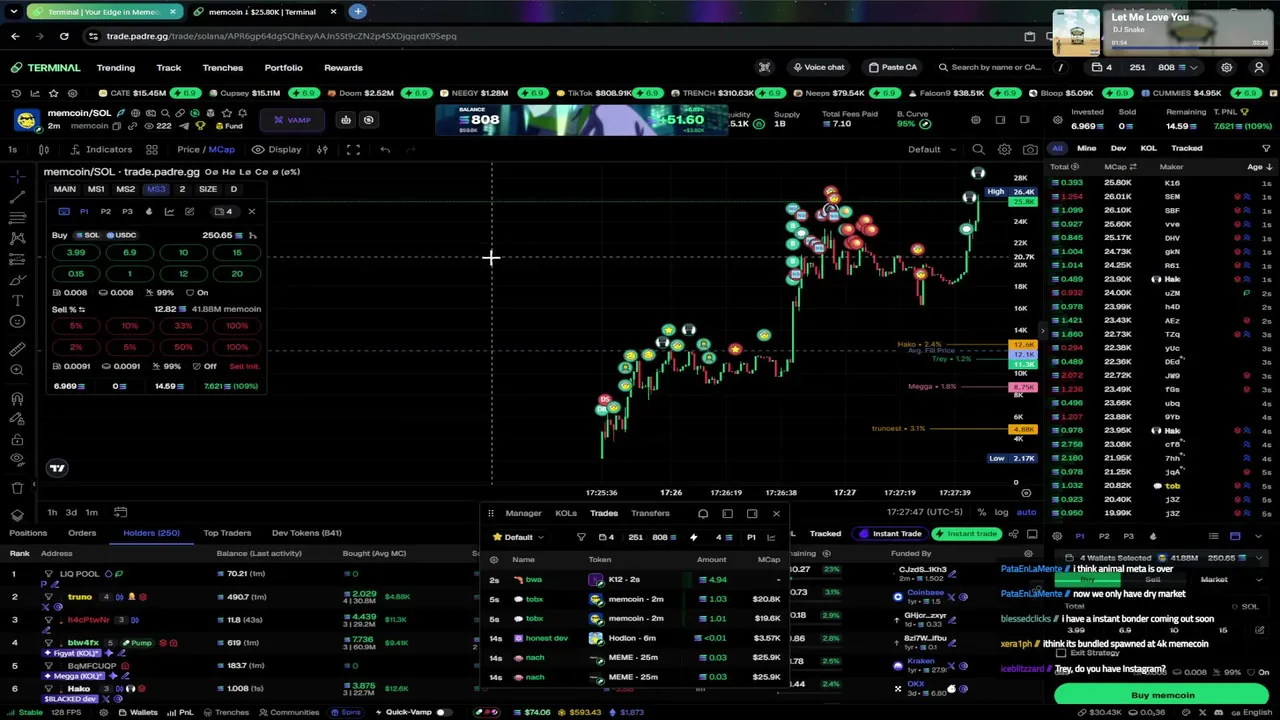Viewport: 1280px width, 720px height.
Task: Click the chart fullscreen icon
Action: 353,150
